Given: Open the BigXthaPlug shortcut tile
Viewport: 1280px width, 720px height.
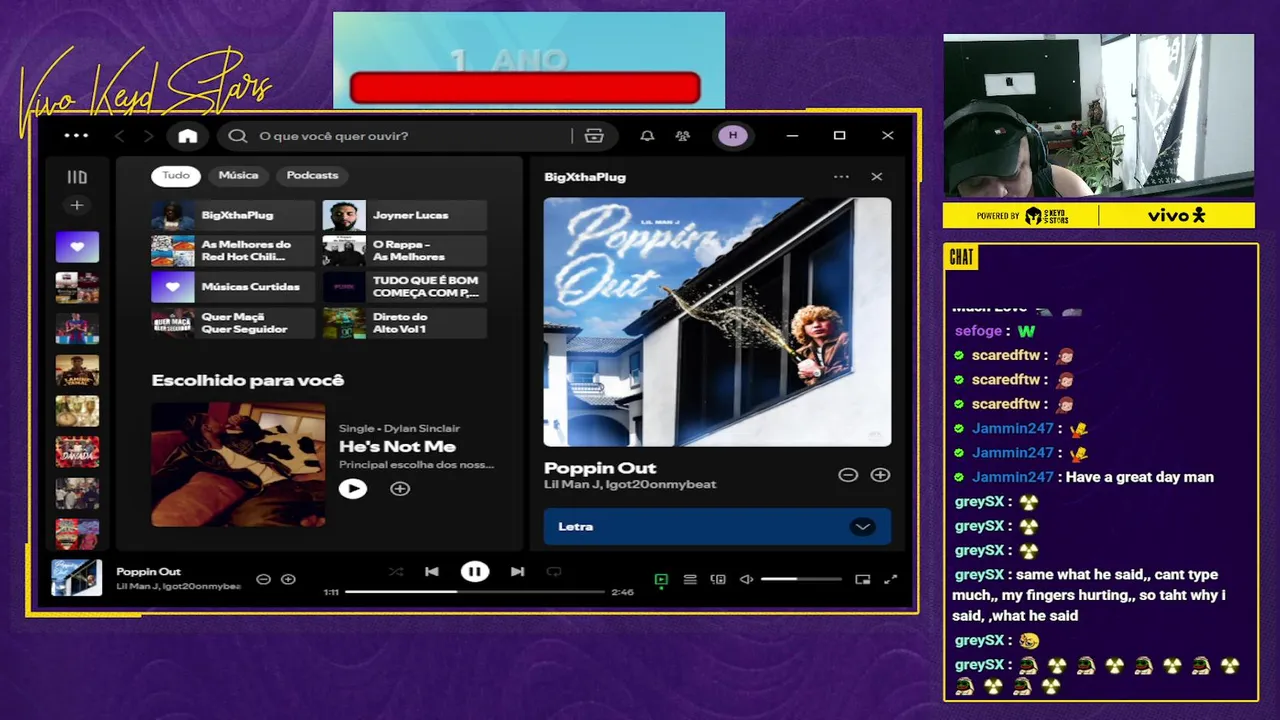Looking at the screenshot, I should 233,215.
